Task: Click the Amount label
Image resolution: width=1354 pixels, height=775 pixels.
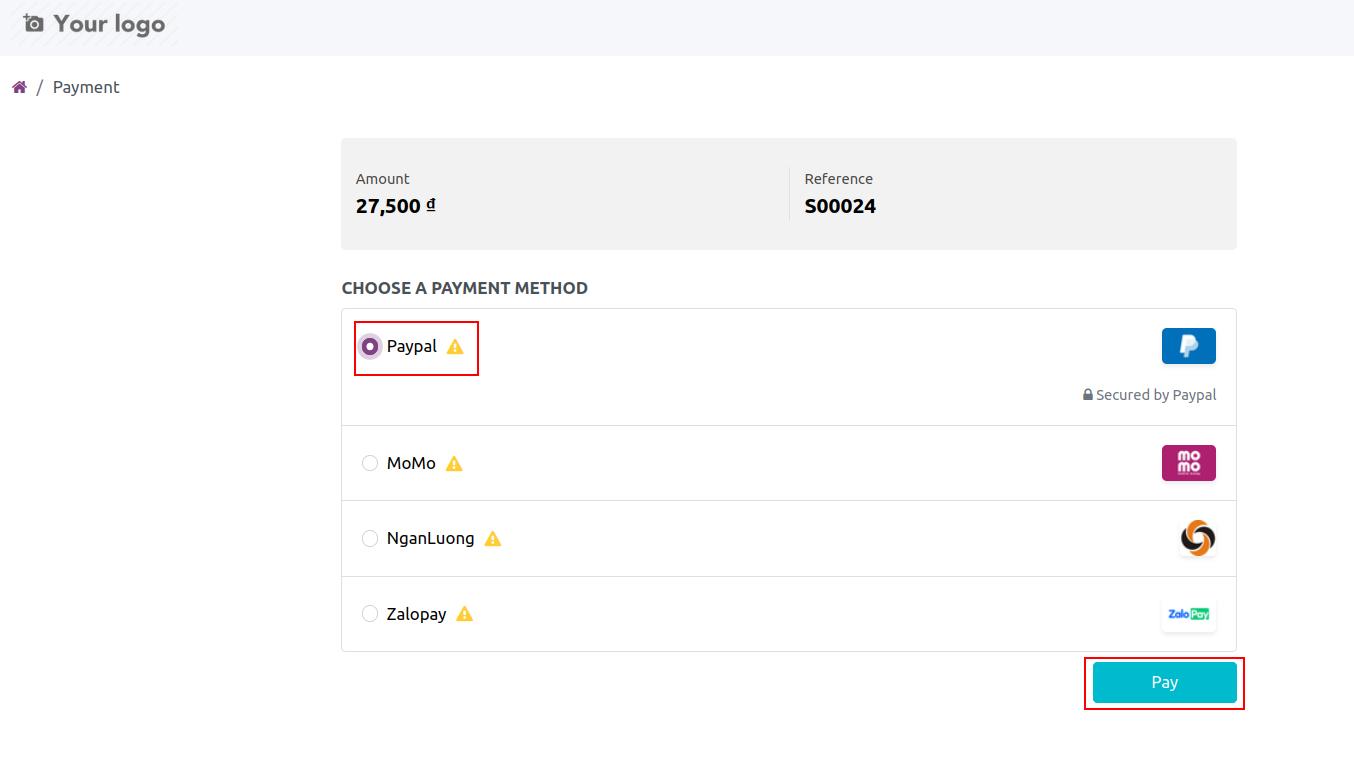Action: pyautogui.click(x=383, y=179)
